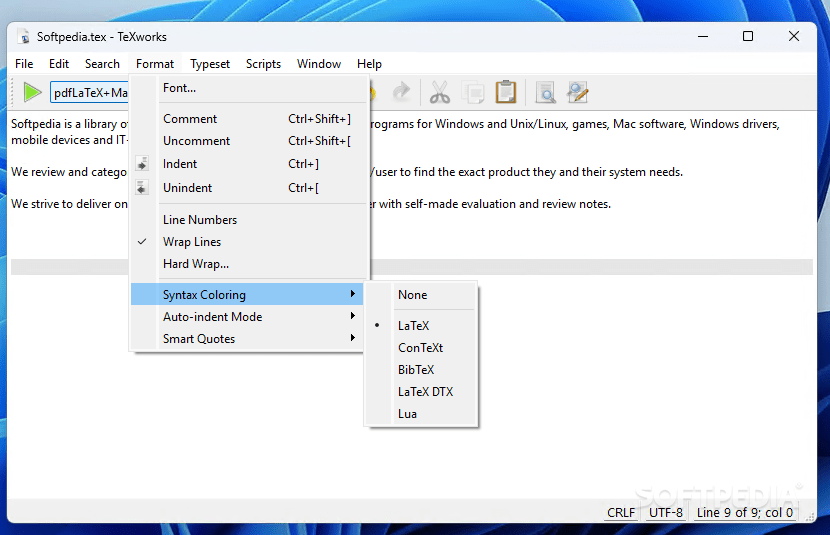Screen dimensions: 830x535
Task: Click UTF-8 encoding indicator
Action: [x=666, y=513]
